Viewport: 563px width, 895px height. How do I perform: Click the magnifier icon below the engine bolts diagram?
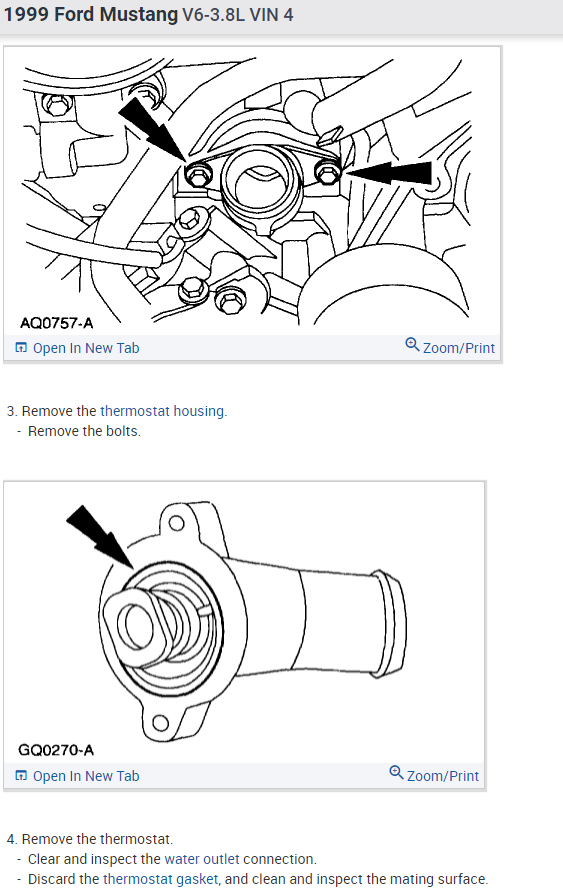coord(412,345)
